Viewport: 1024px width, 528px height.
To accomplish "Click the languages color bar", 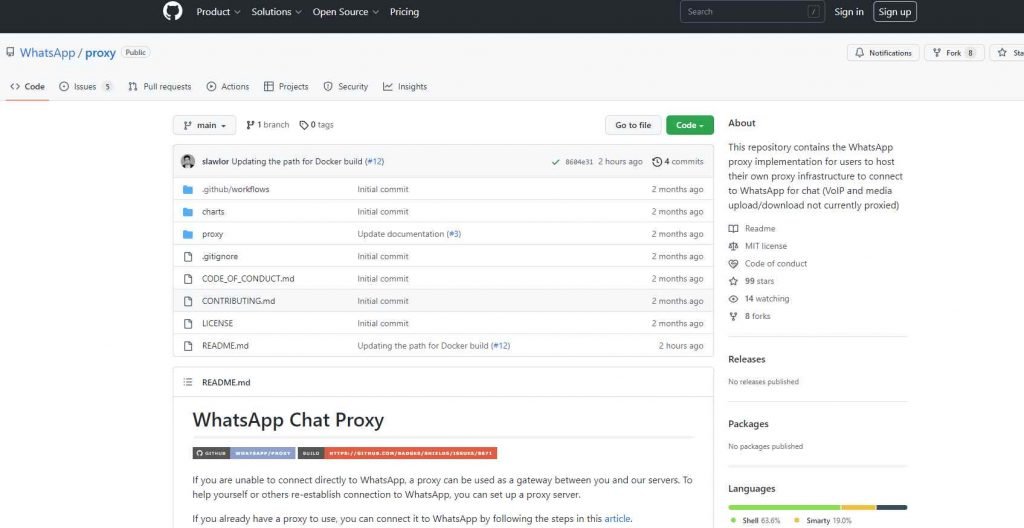I will coord(817,507).
